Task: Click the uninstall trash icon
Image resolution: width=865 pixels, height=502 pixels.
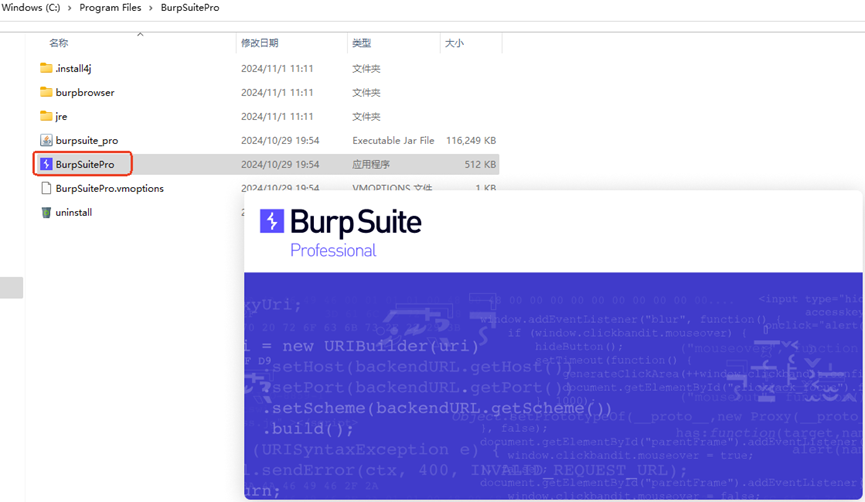Action: [x=46, y=212]
